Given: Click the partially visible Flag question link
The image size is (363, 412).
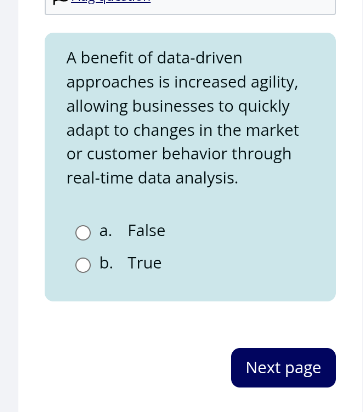Looking at the screenshot, I should 111,1.
